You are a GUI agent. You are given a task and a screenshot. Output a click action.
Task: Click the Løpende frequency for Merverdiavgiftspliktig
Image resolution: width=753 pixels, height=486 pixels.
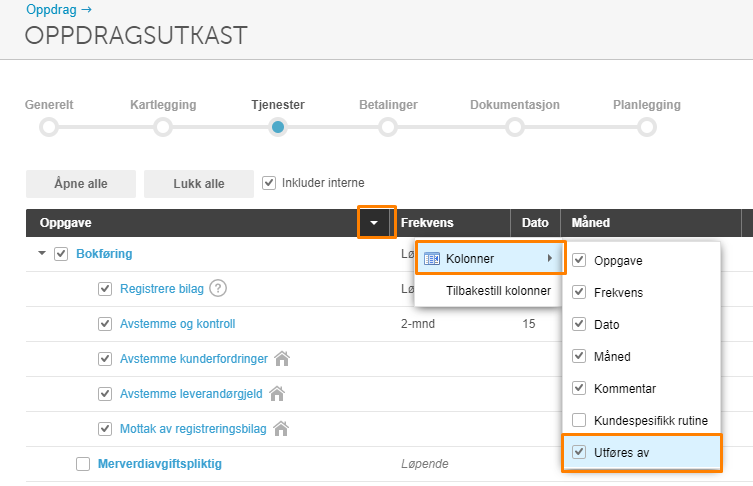425,464
